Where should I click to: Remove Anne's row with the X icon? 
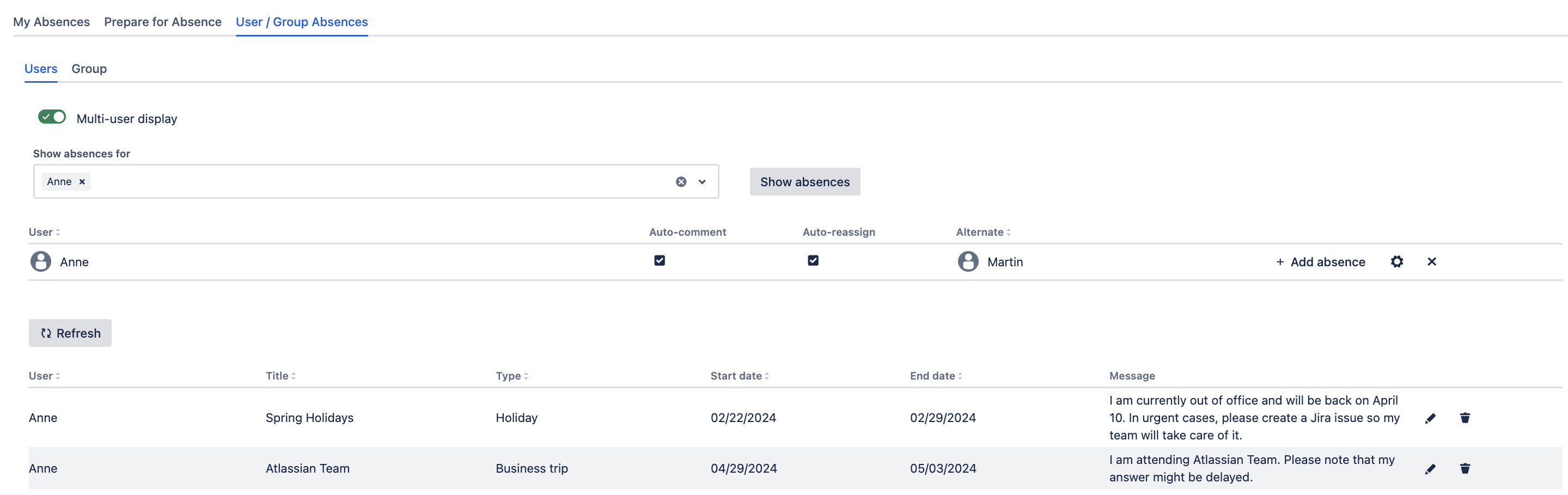click(1432, 262)
